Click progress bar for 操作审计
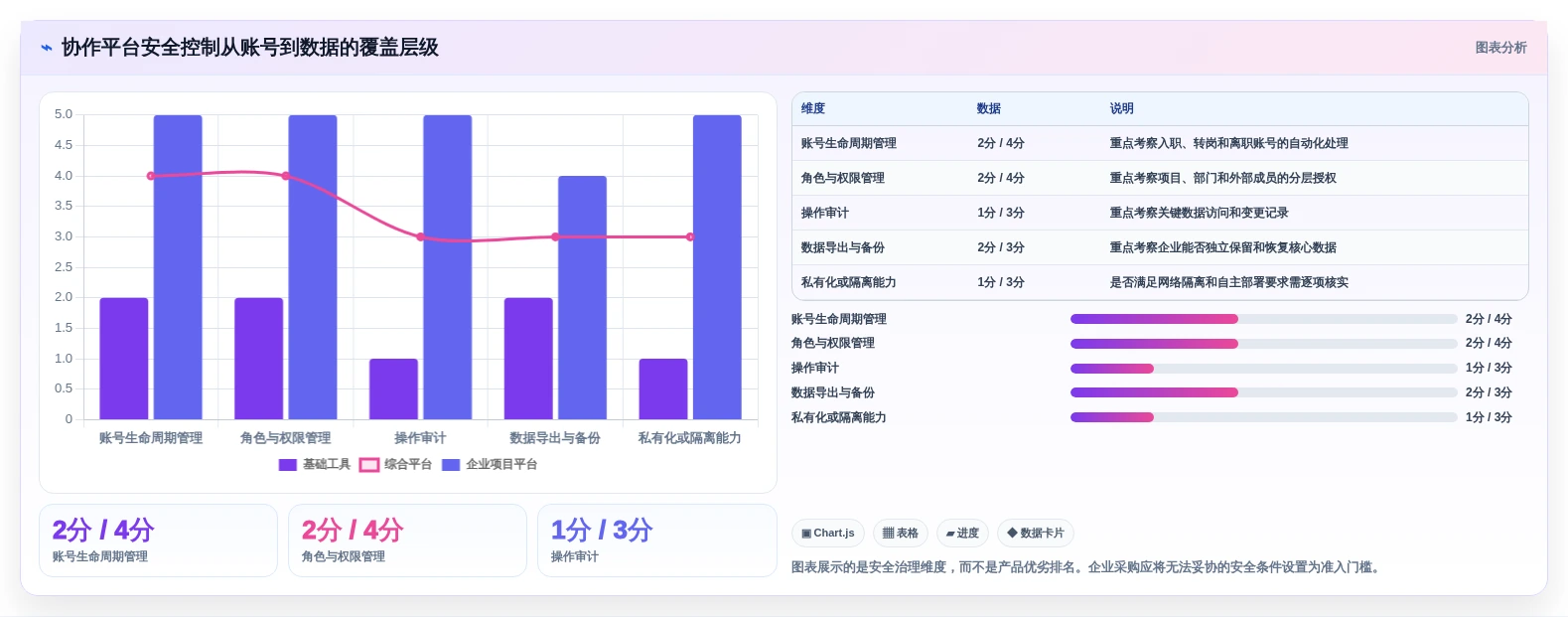The image size is (1568, 617). pyautogui.click(x=1264, y=369)
